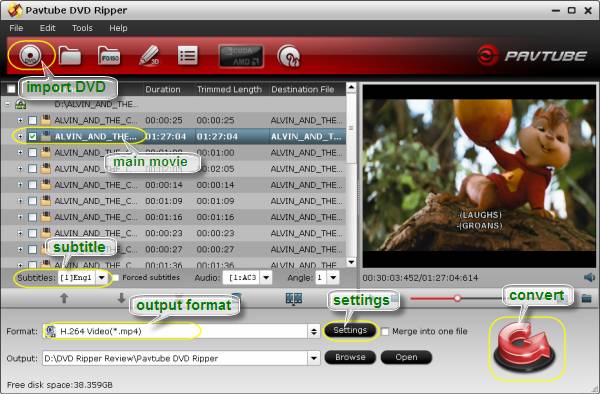Click the Output path input field

[175, 358]
